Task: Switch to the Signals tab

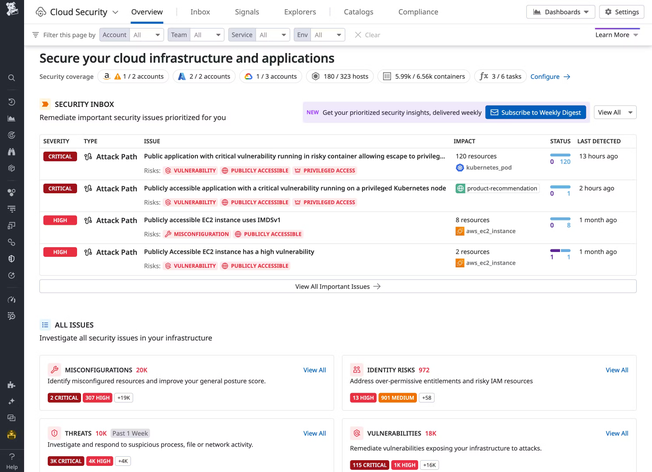Action: pos(247,12)
